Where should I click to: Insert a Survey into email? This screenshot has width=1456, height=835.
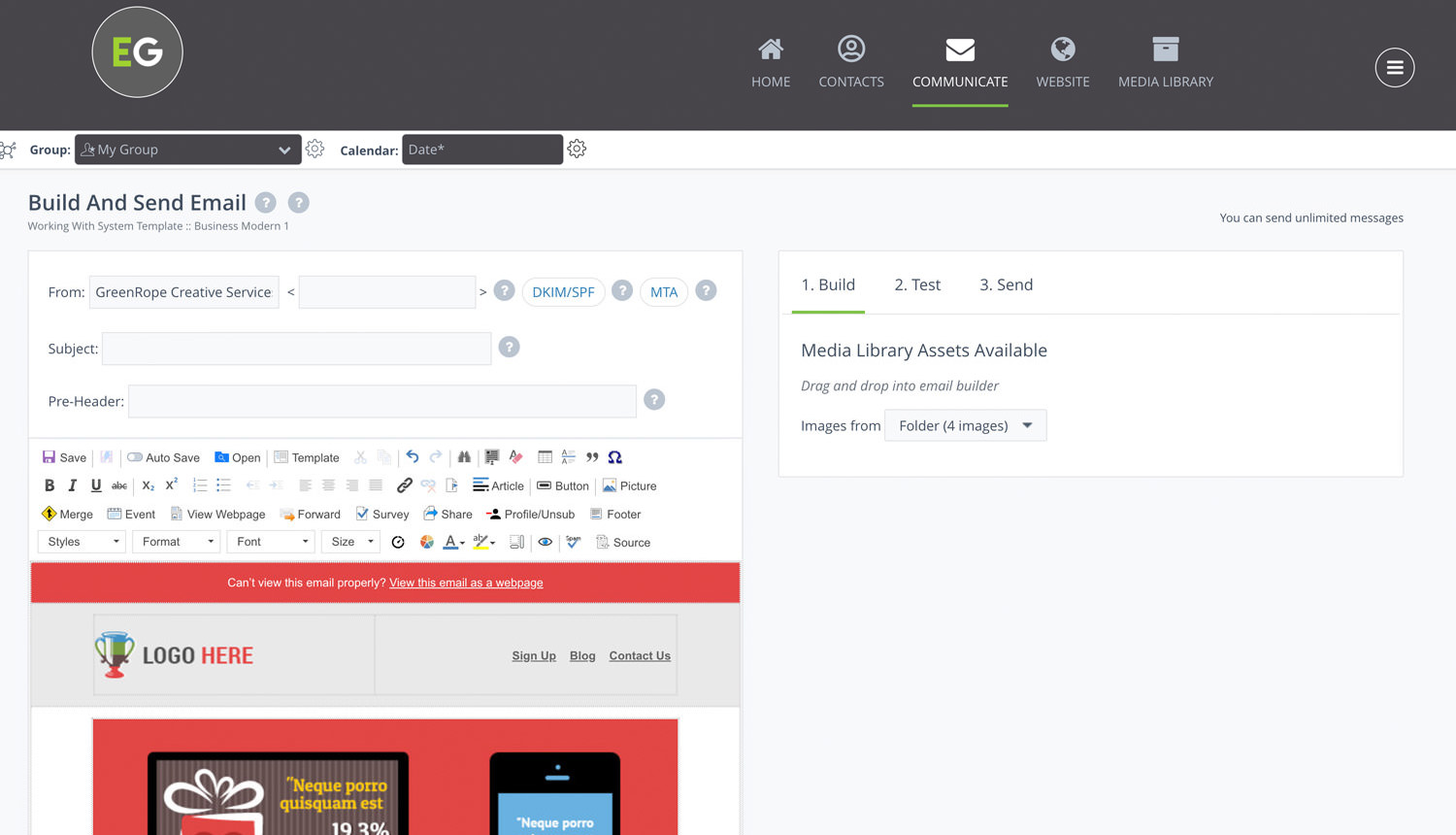click(x=382, y=514)
